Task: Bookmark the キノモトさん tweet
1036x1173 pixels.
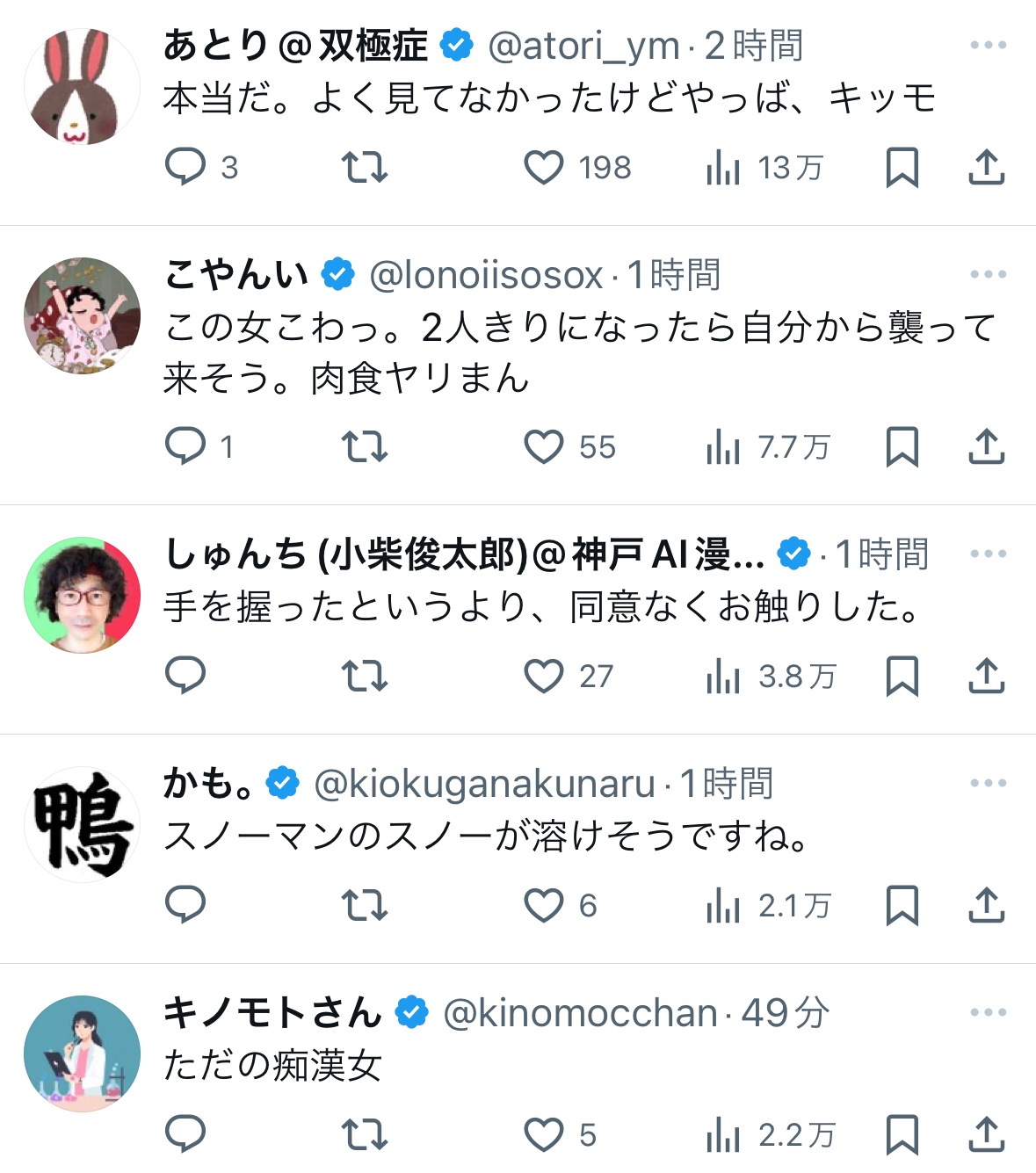Action: tap(902, 1135)
